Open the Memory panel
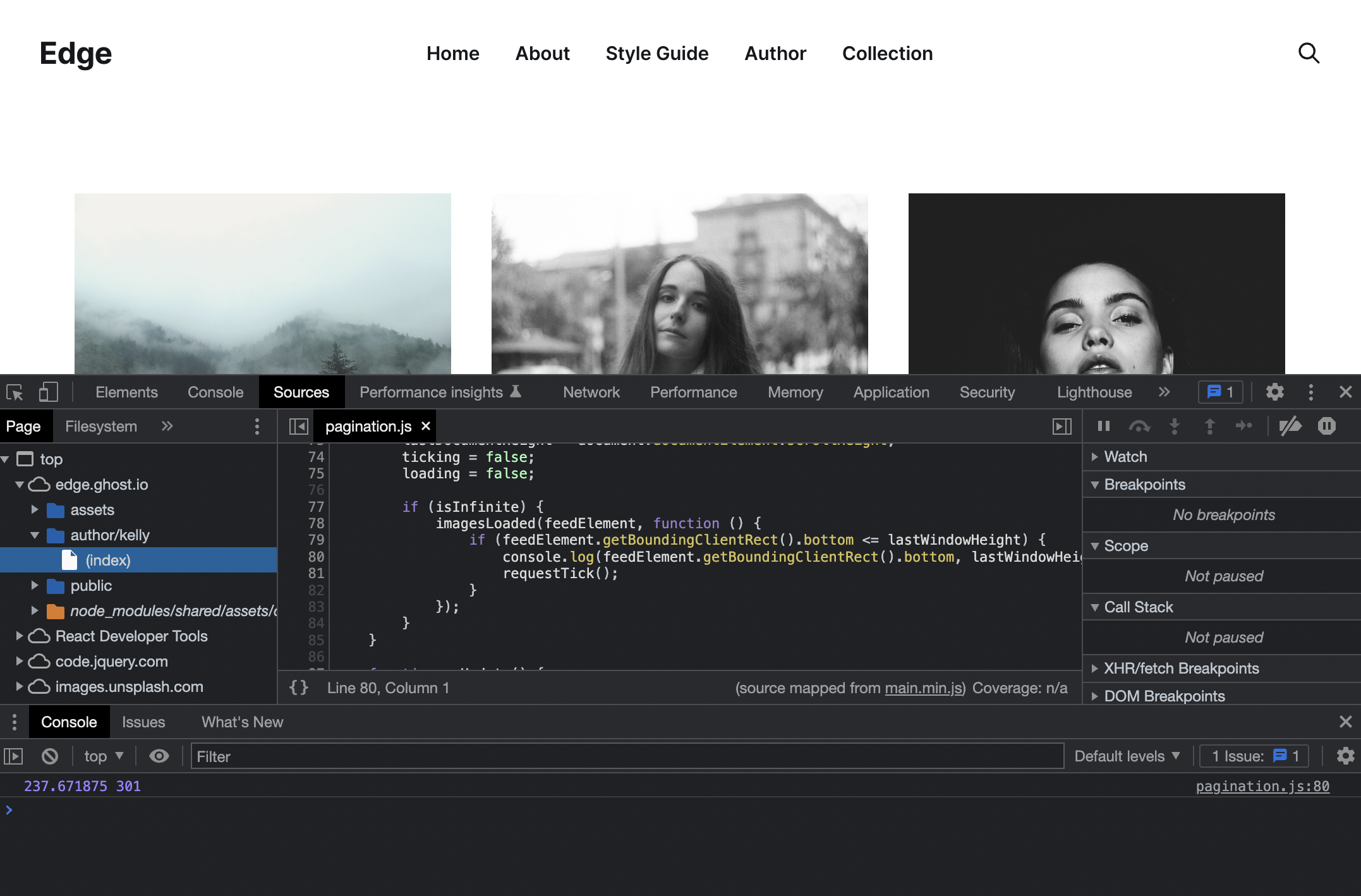The image size is (1361, 896). pos(795,392)
